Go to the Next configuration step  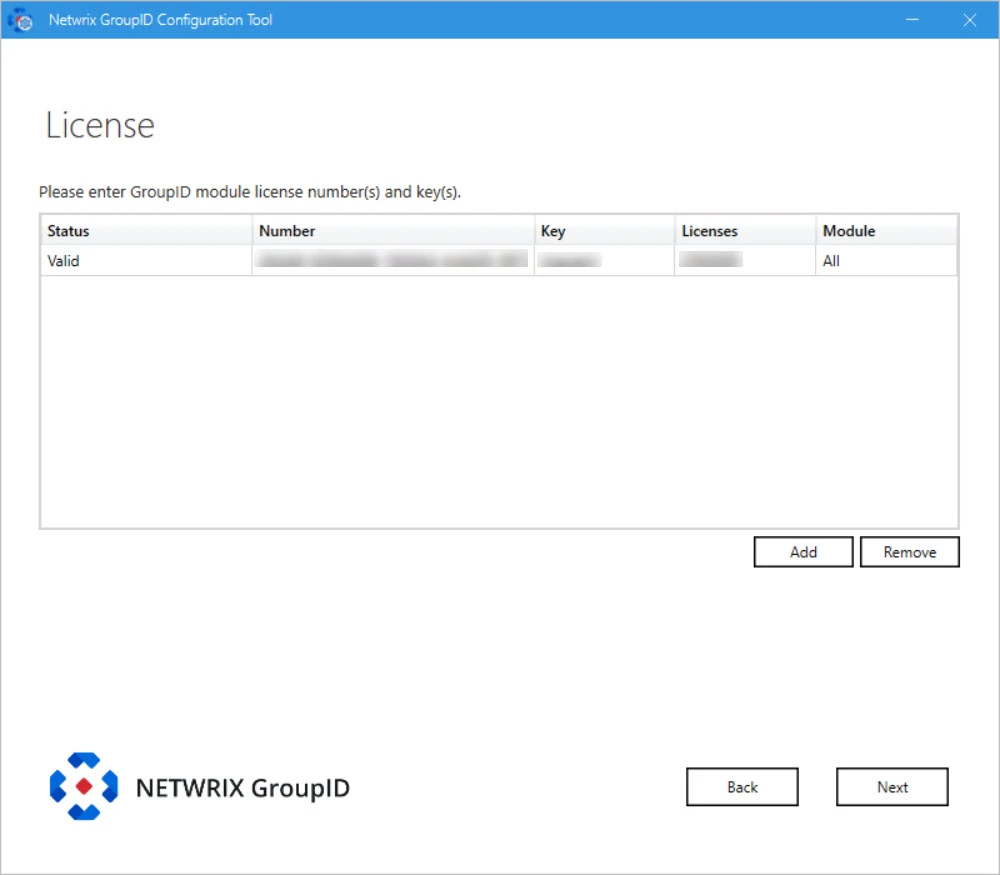pos(892,787)
